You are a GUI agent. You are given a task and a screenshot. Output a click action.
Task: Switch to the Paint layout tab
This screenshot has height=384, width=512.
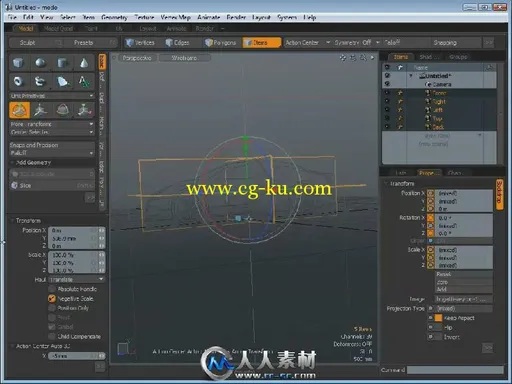(x=91, y=29)
